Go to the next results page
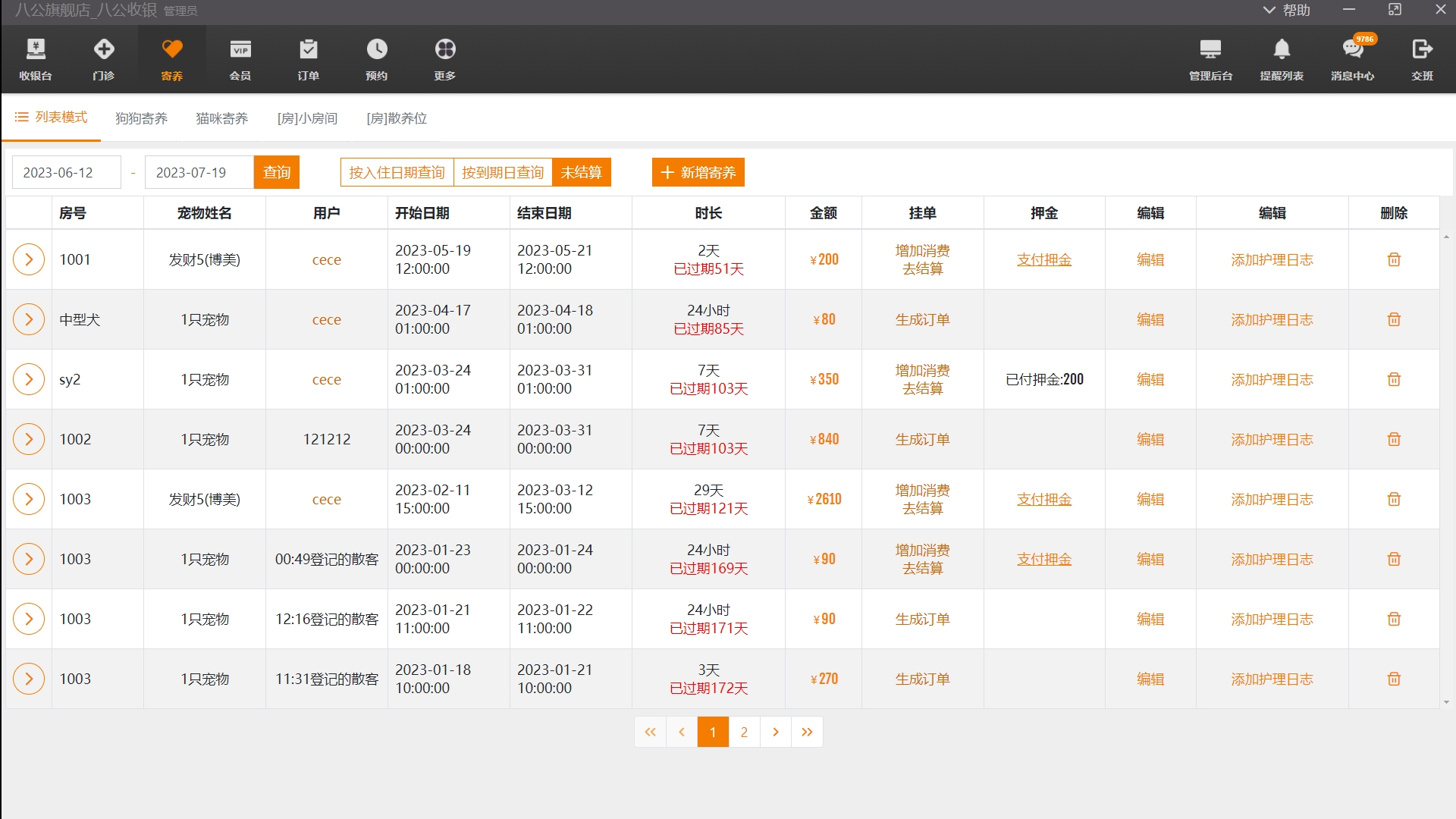This screenshot has width=1456, height=819. (x=775, y=732)
